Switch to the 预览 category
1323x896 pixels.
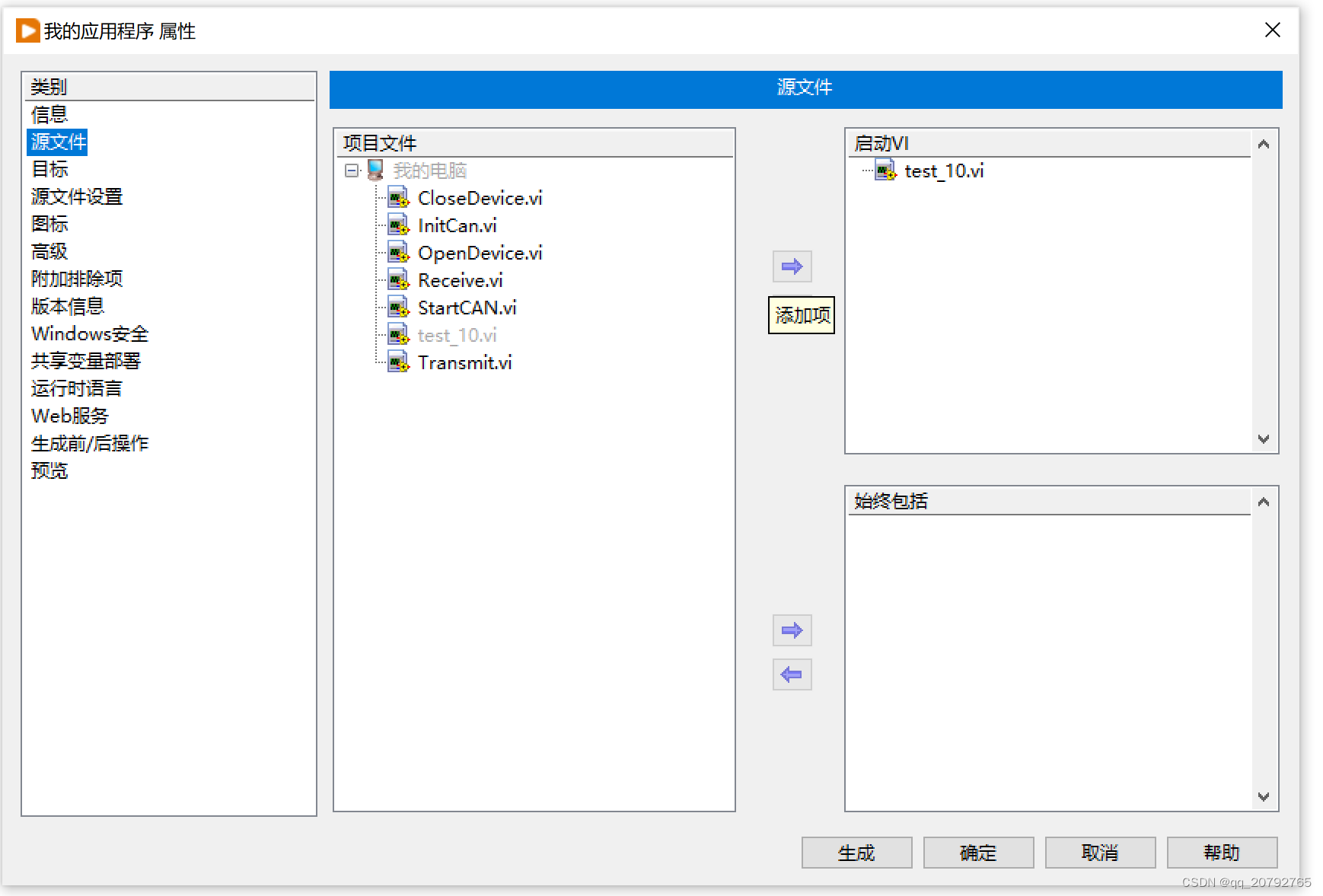pos(49,471)
